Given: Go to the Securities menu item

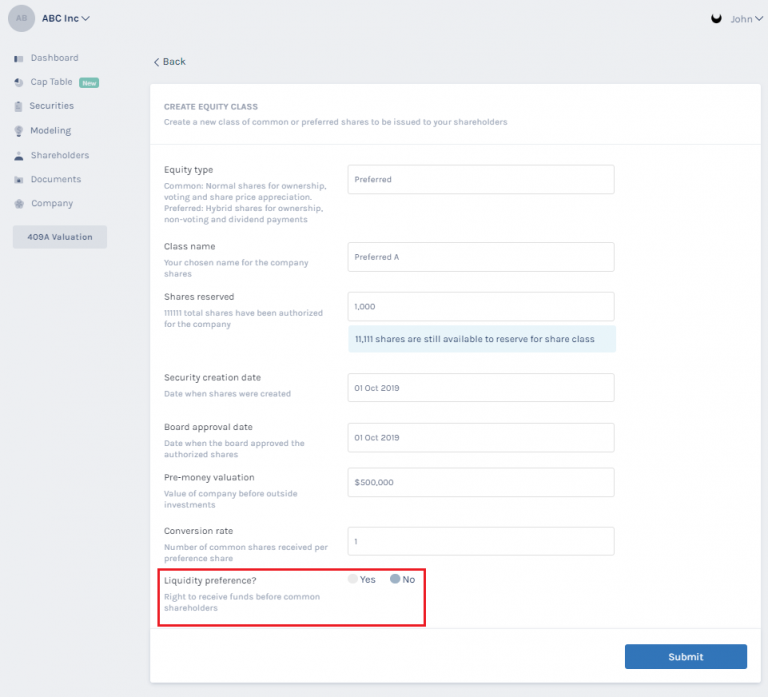Looking at the screenshot, I should pos(52,106).
